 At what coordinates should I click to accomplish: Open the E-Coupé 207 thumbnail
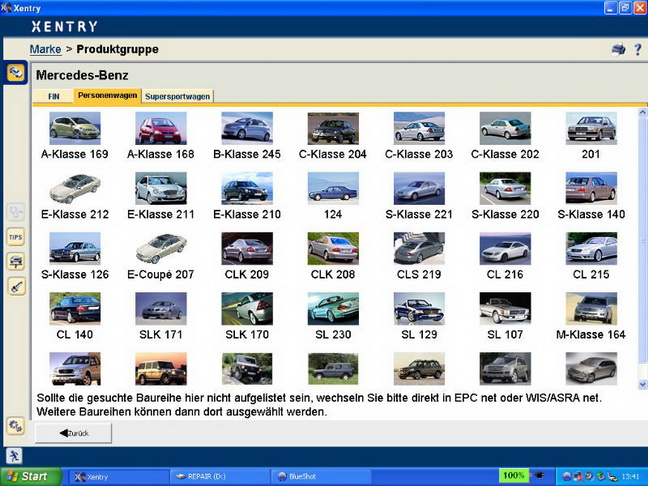[161, 248]
